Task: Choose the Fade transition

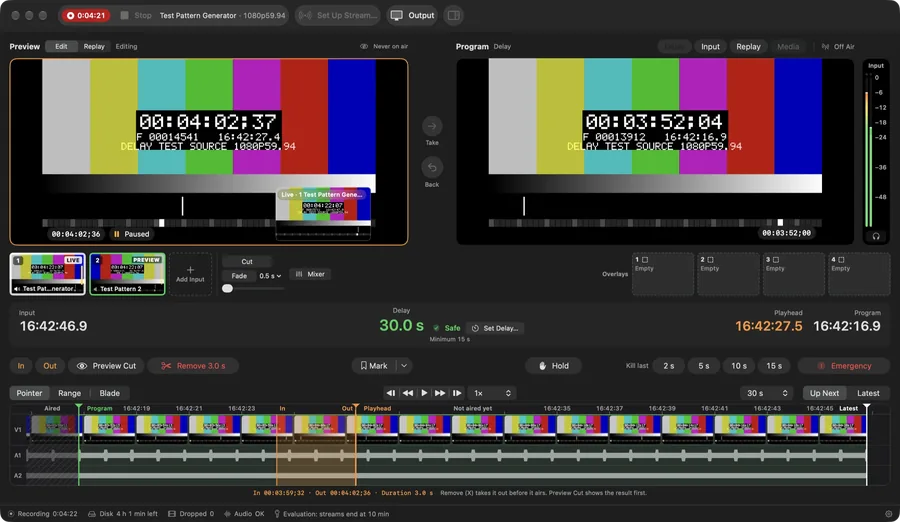Action: (239, 276)
